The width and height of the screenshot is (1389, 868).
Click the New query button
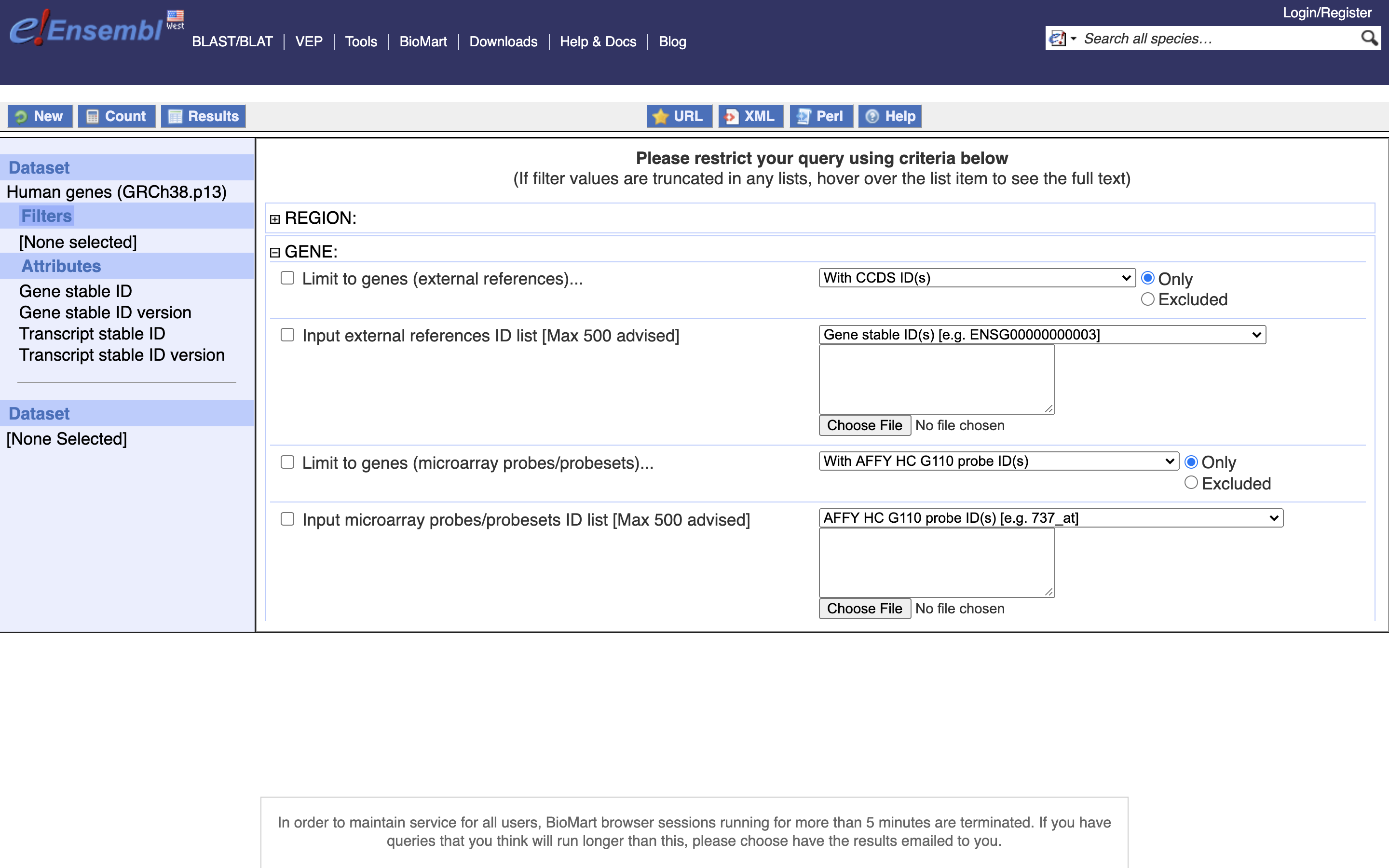40,117
